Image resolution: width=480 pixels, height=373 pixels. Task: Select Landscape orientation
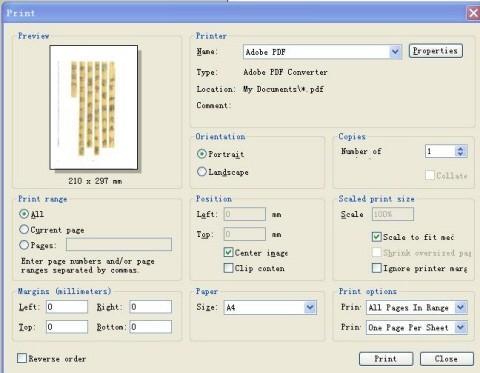(202, 172)
